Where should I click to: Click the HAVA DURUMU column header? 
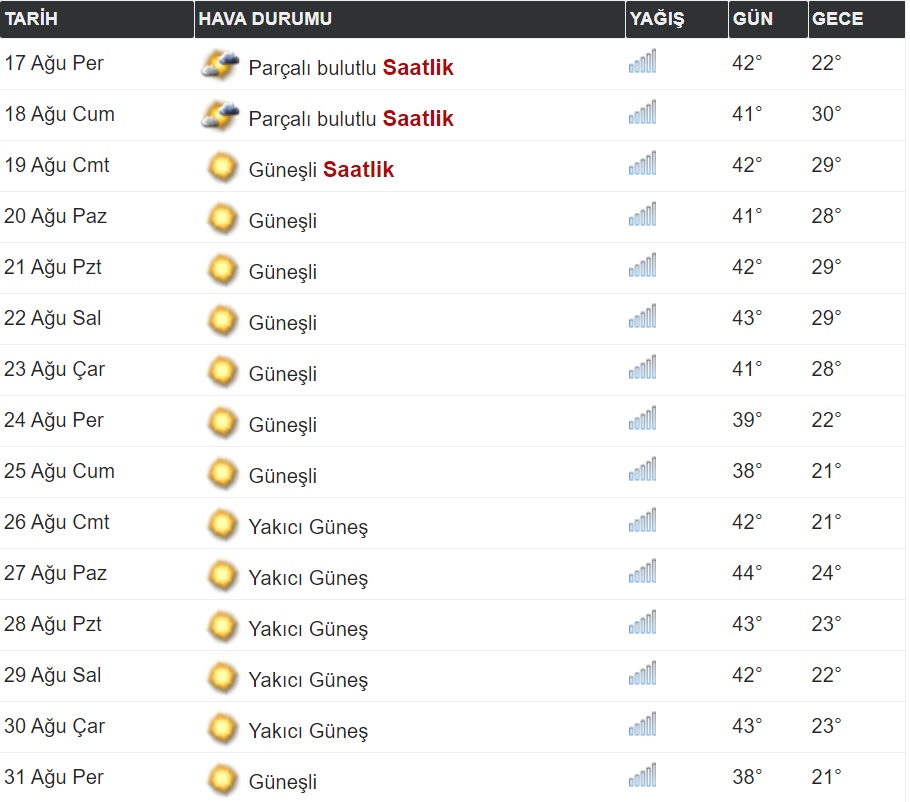(265, 19)
